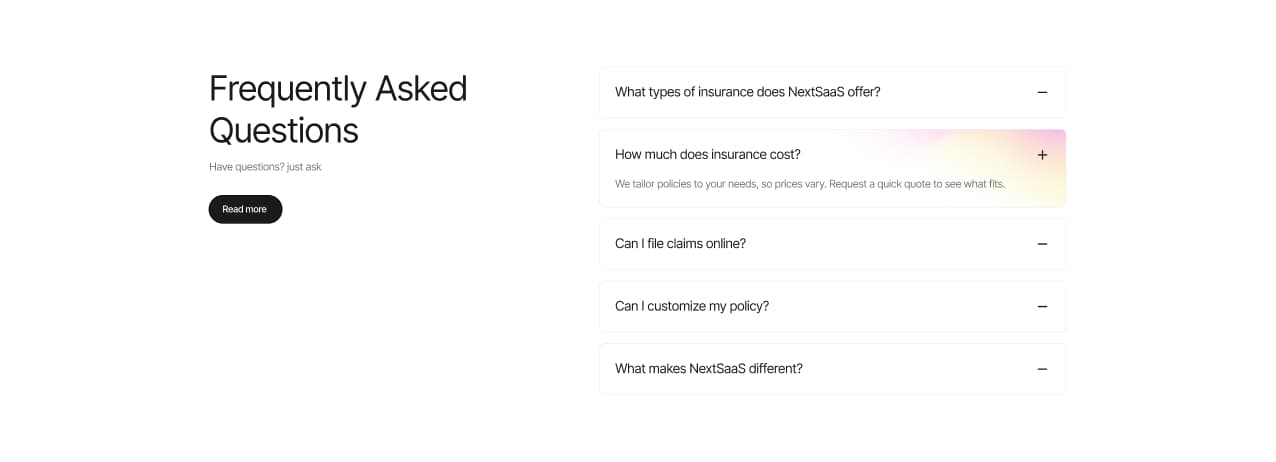Click the minus icon beside NextSaaS different question
Image resolution: width=1276 pixels, height=462 pixels.
(1042, 369)
